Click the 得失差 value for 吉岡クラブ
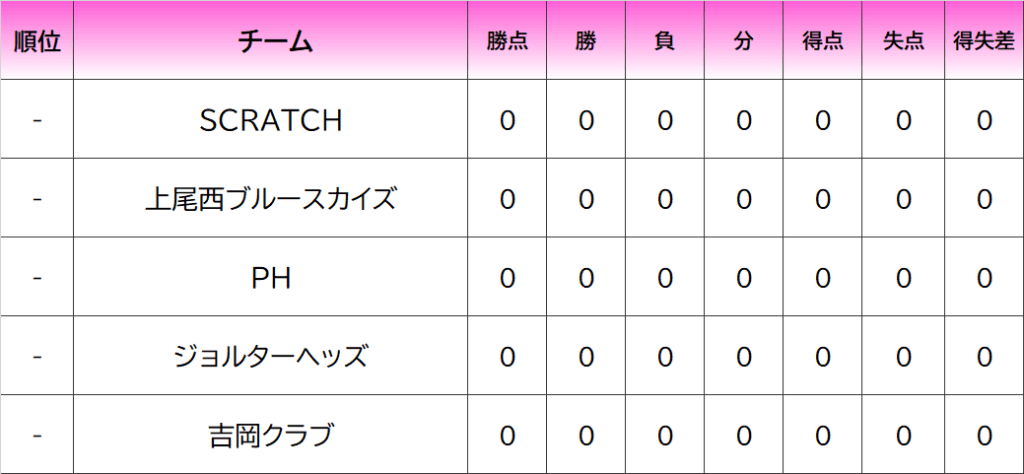This screenshot has width=1024, height=474. (x=984, y=436)
